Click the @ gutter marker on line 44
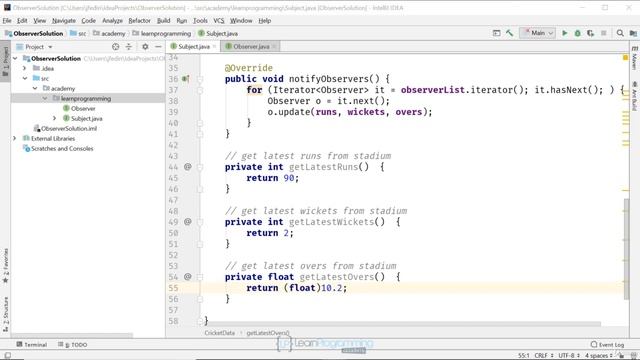This screenshot has height=360, width=640. point(187,167)
